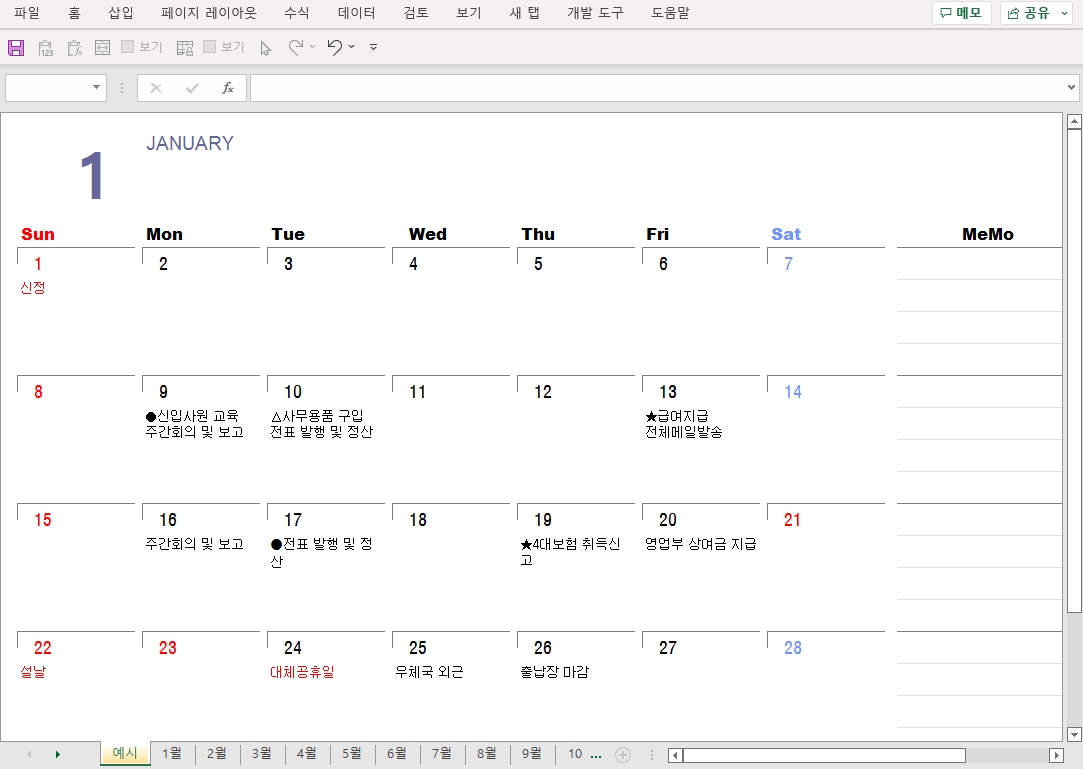This screenshot has height=769, width=1083.
Task: Switch to the 5월 sheet tab
Action: pyautogui.click(x=352, y=753)
